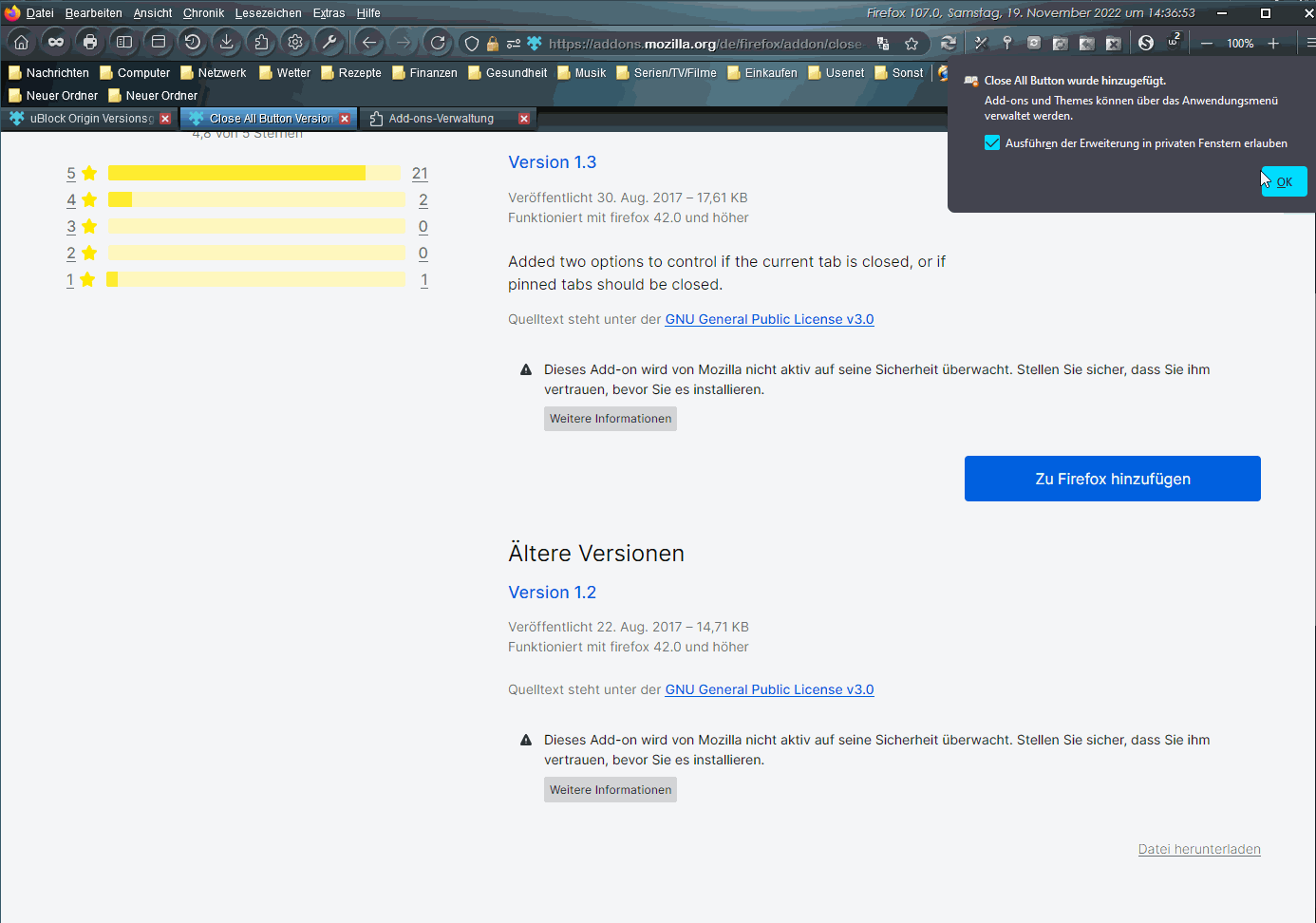Viewport: 1316px width, 923px height.
Task: Open Version 1.2 GNU General Public License link
Action: pyautogui.click(x=769, y=689)
